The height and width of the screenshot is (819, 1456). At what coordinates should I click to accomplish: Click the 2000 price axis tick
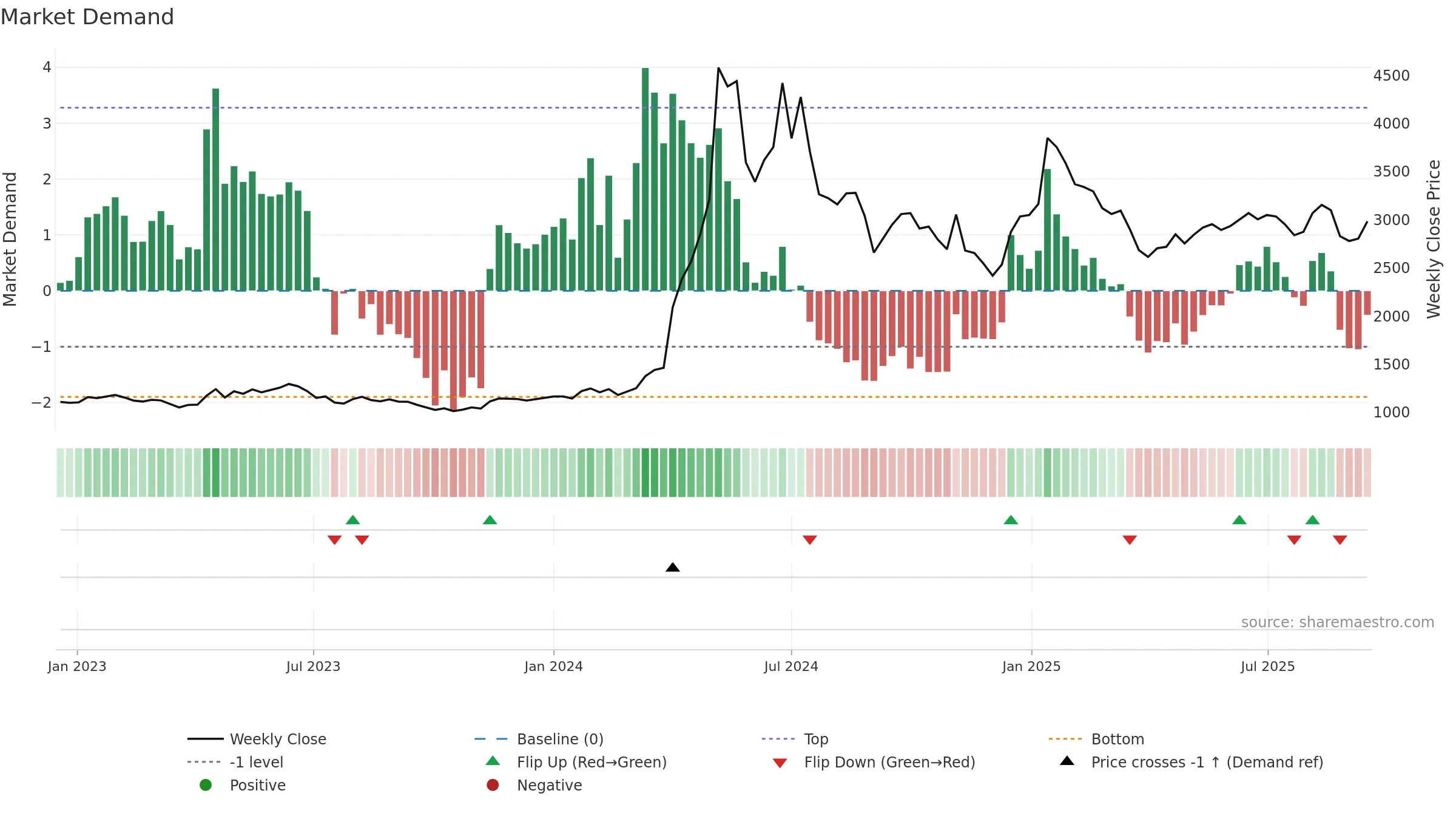[1392, 317]
